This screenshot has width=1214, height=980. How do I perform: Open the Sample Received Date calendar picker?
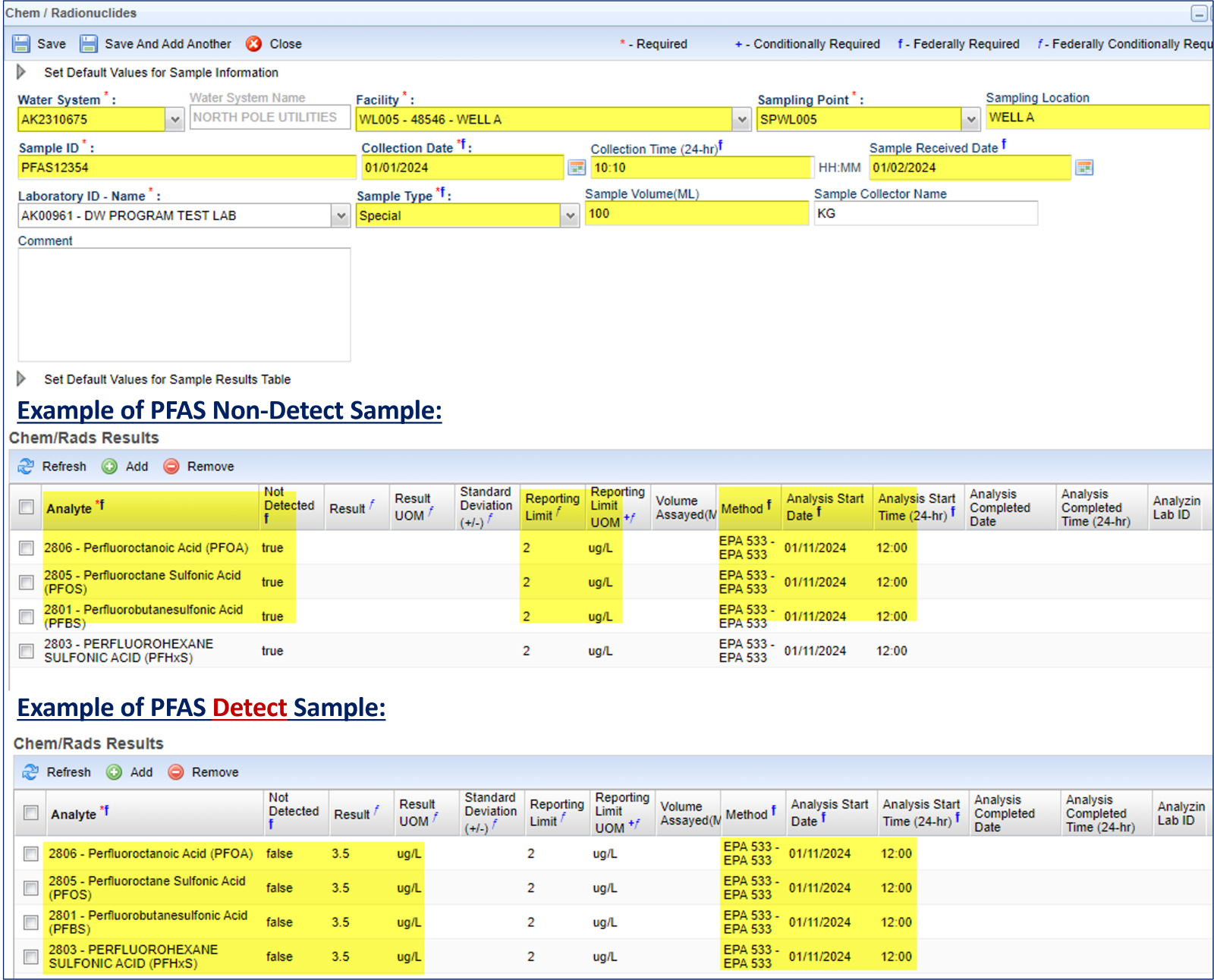1084,168
